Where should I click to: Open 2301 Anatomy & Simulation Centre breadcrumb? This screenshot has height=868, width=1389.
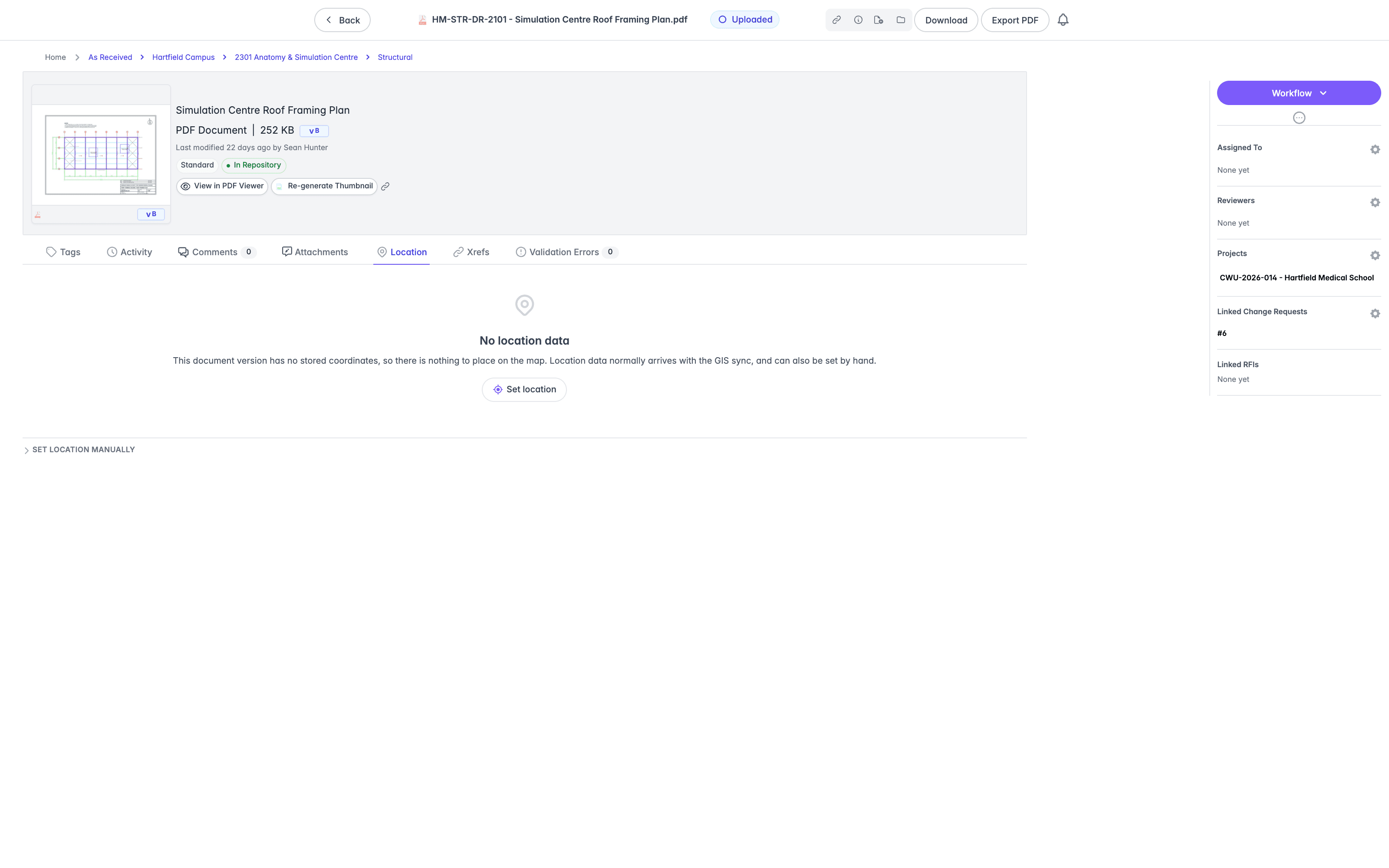[296, 57]
